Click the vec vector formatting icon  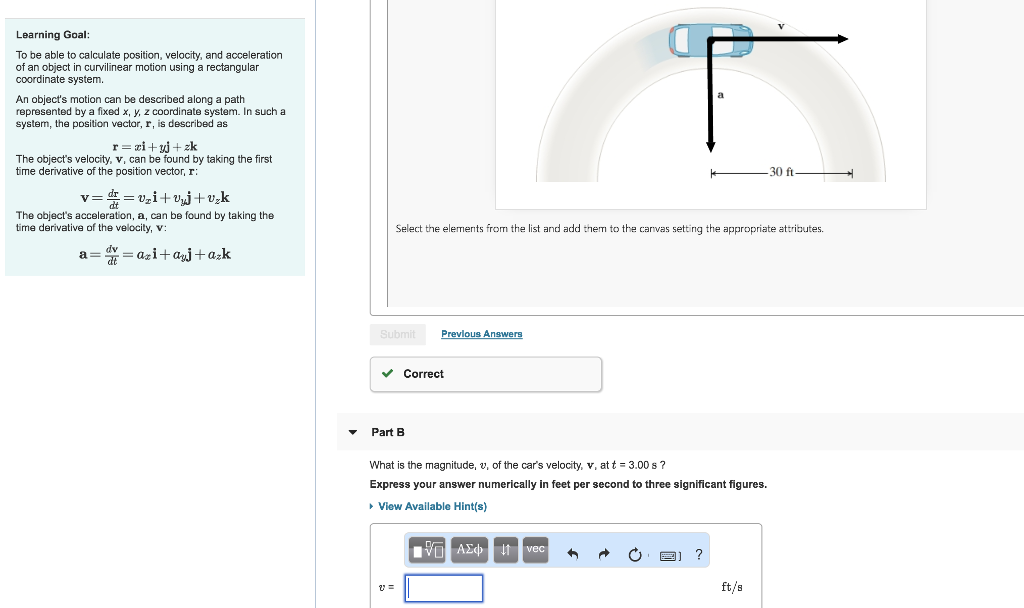[535, 550]
